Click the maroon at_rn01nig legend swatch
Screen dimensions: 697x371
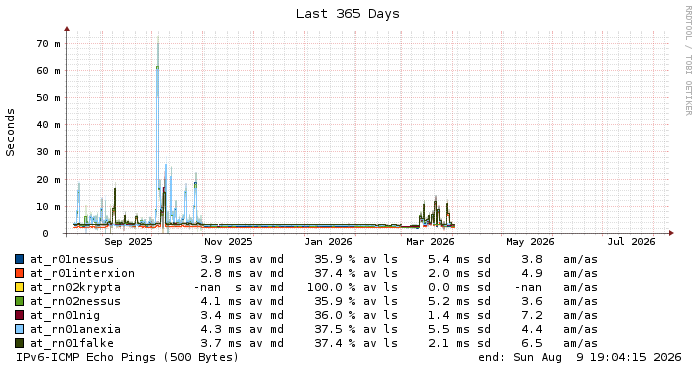click(20, 315)
